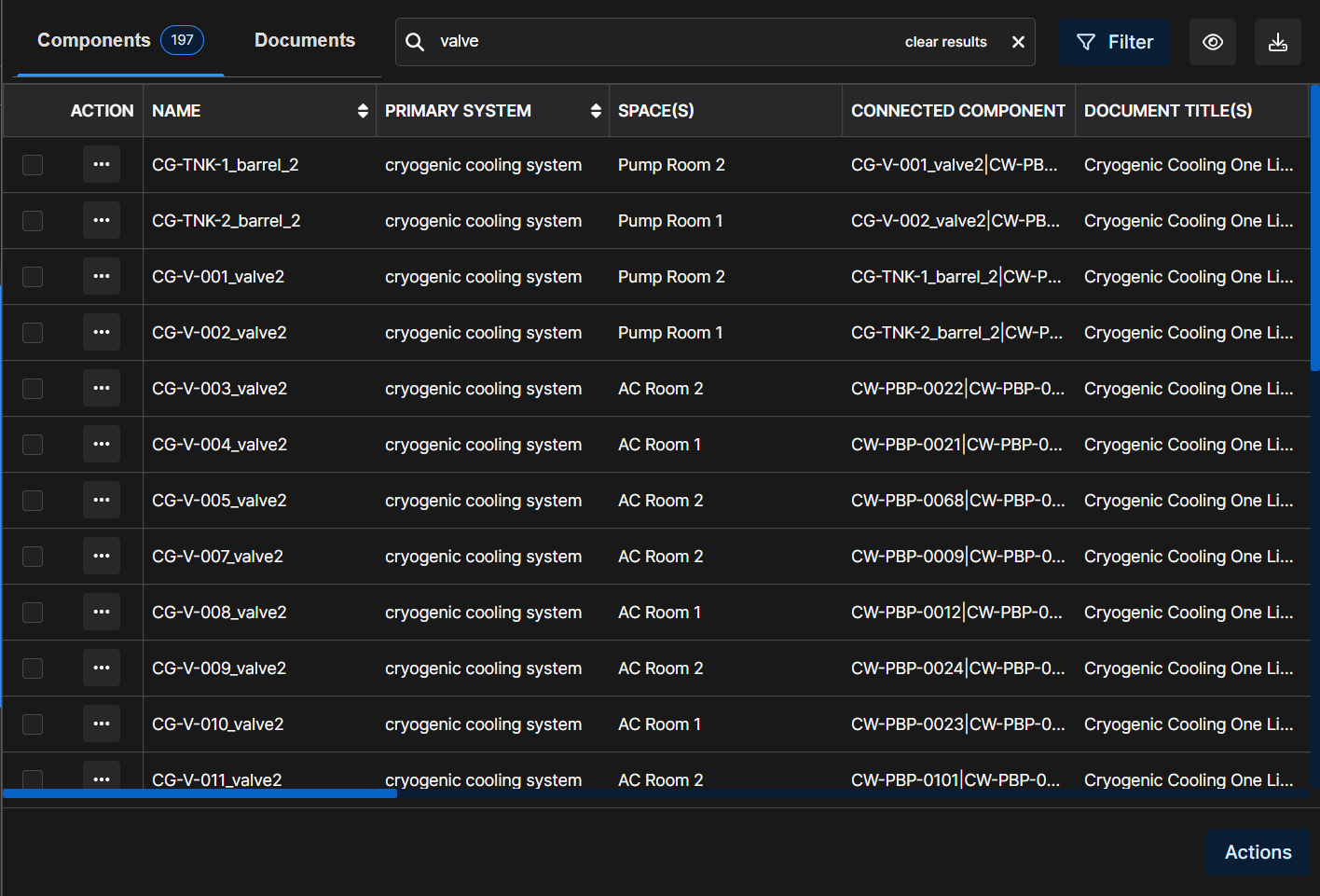Switch to the Components tab
The height and width of the screenshot is (896, 1320).
tap(120, 40)
